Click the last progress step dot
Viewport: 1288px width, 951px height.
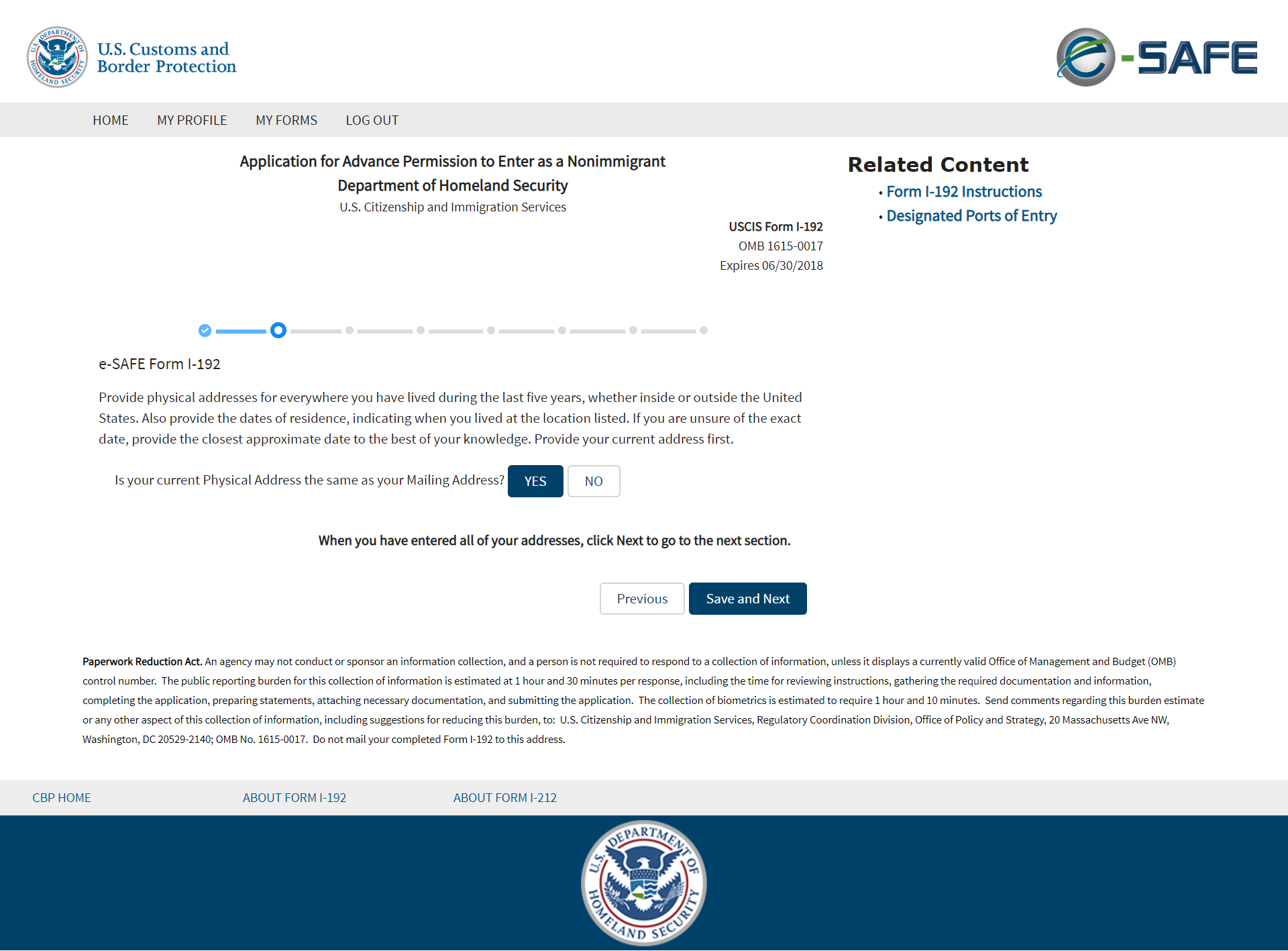point(704,330)
